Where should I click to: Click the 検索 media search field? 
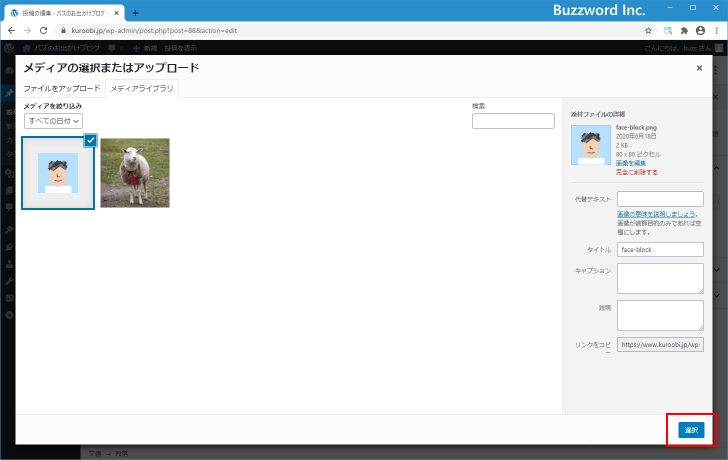coord(512,121)
